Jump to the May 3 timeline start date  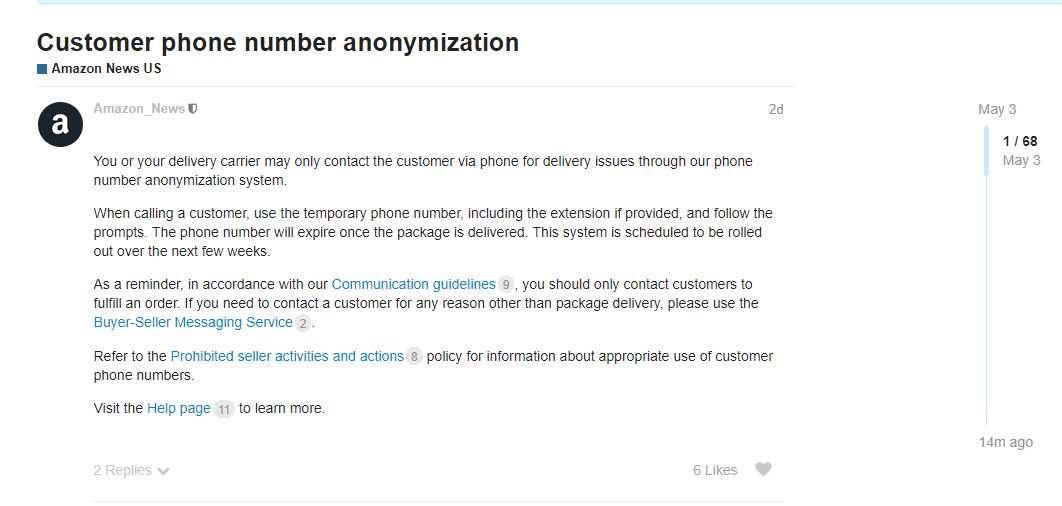[x=997, y=109]
